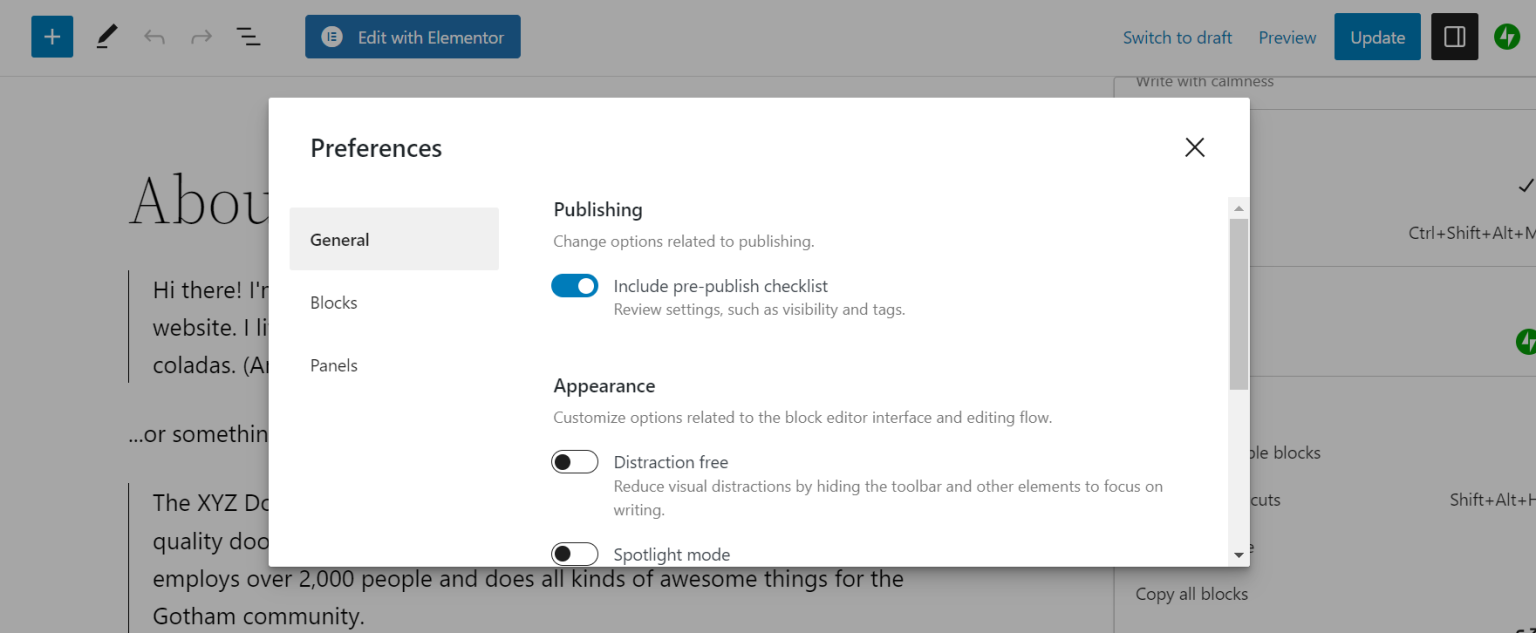The image size is (1536, 633).
Task: Click the Update button
Action: pyautogui.click(x=1377, y=36)
